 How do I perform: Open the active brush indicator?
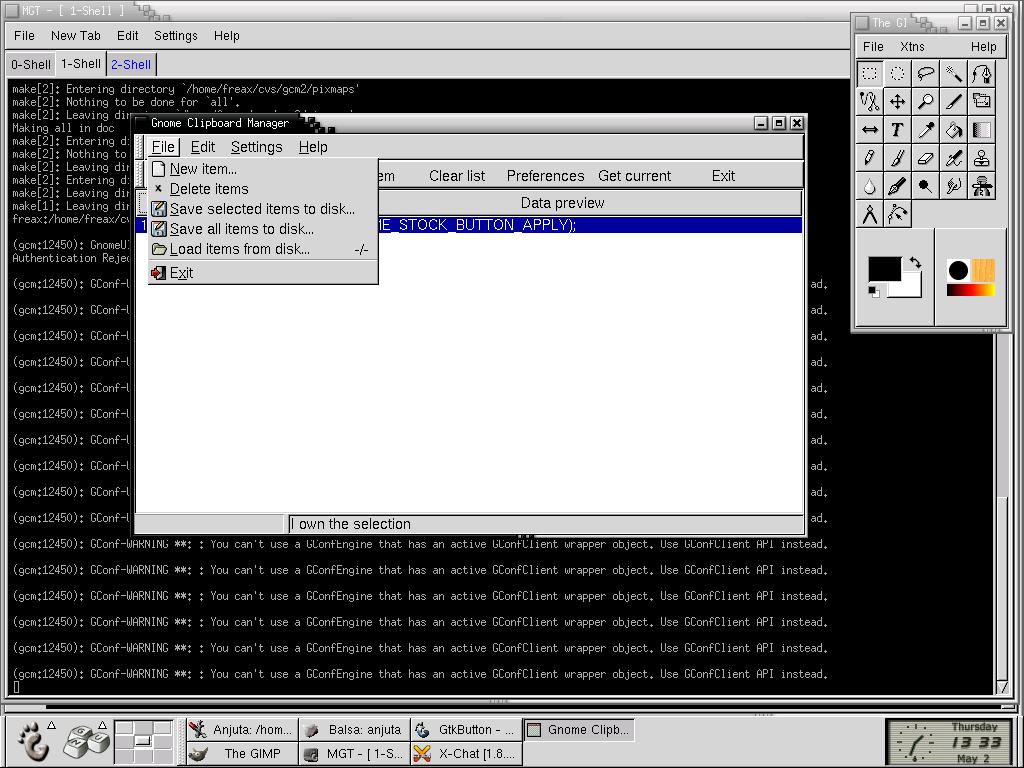[958, 270]
